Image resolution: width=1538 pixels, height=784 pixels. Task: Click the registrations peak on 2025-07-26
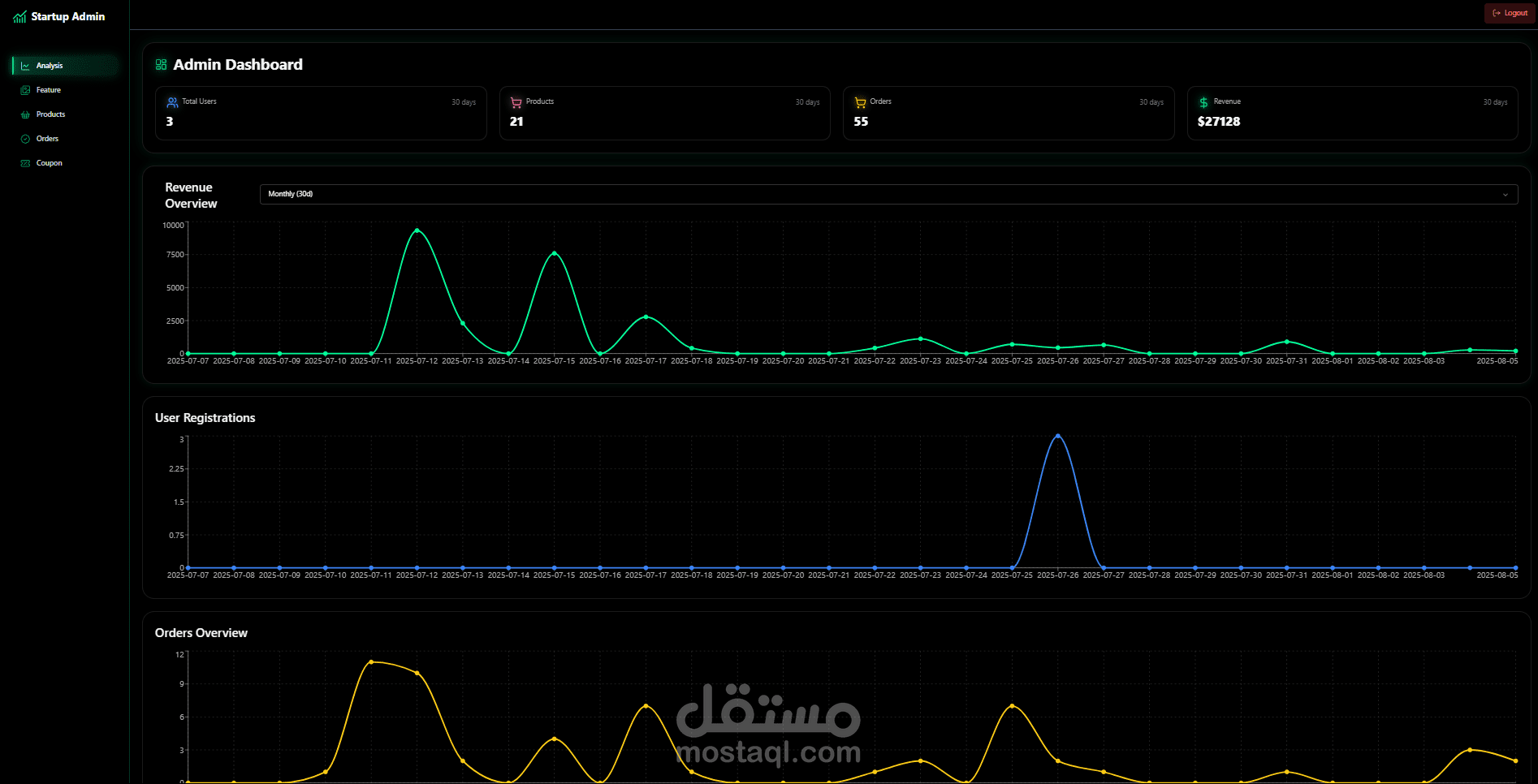1058,436
